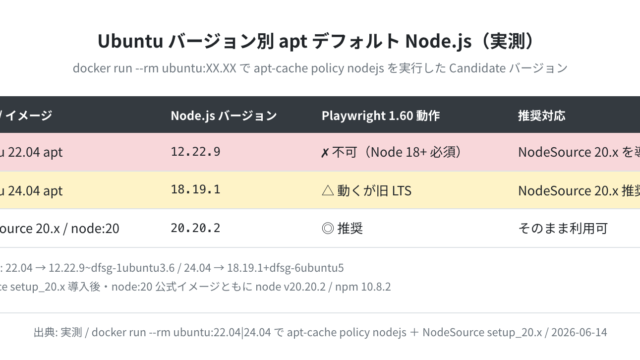Click the 22.04 apt row label
The image size is (640, 360).
tap(31, 152)
